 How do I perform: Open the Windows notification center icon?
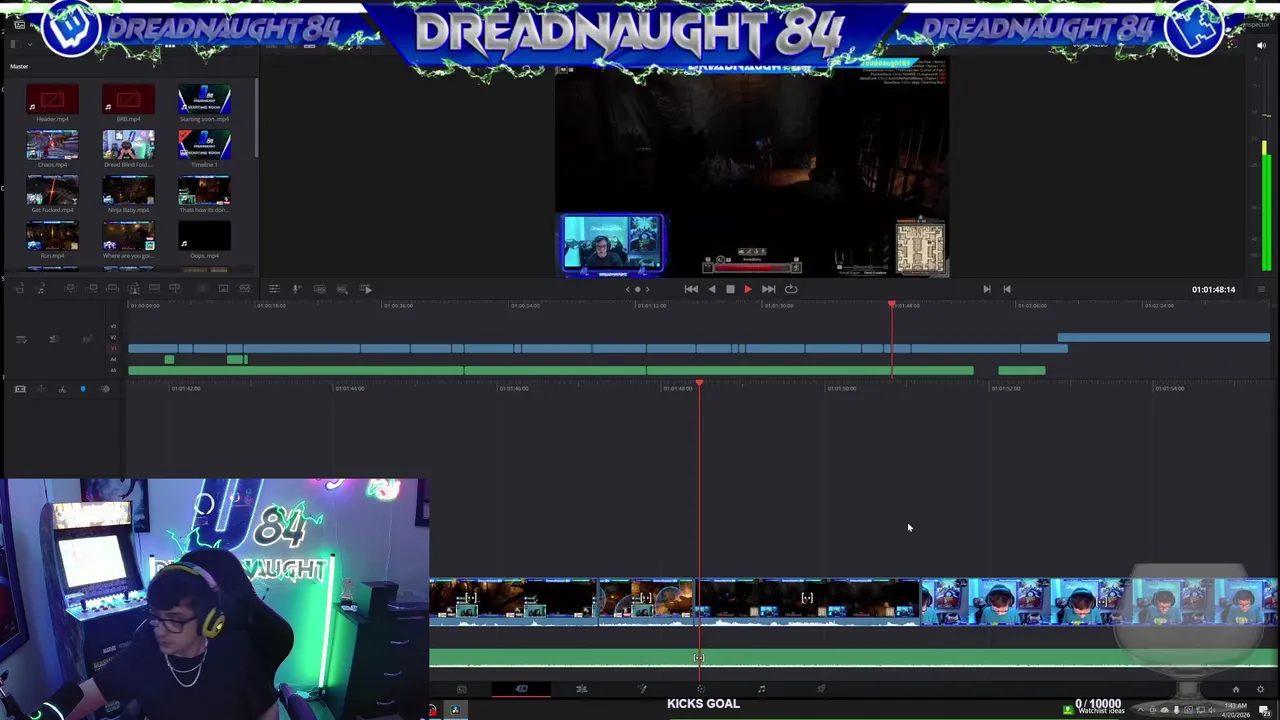tap(1264, 710)
